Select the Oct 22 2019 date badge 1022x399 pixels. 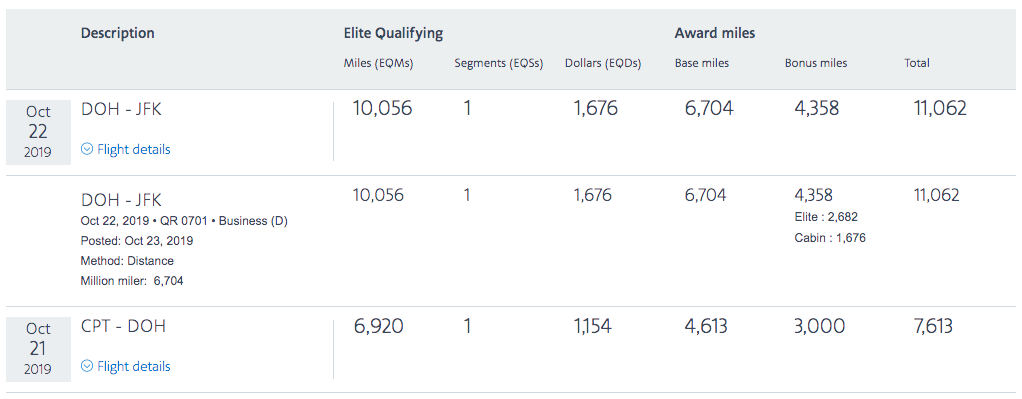38,132
